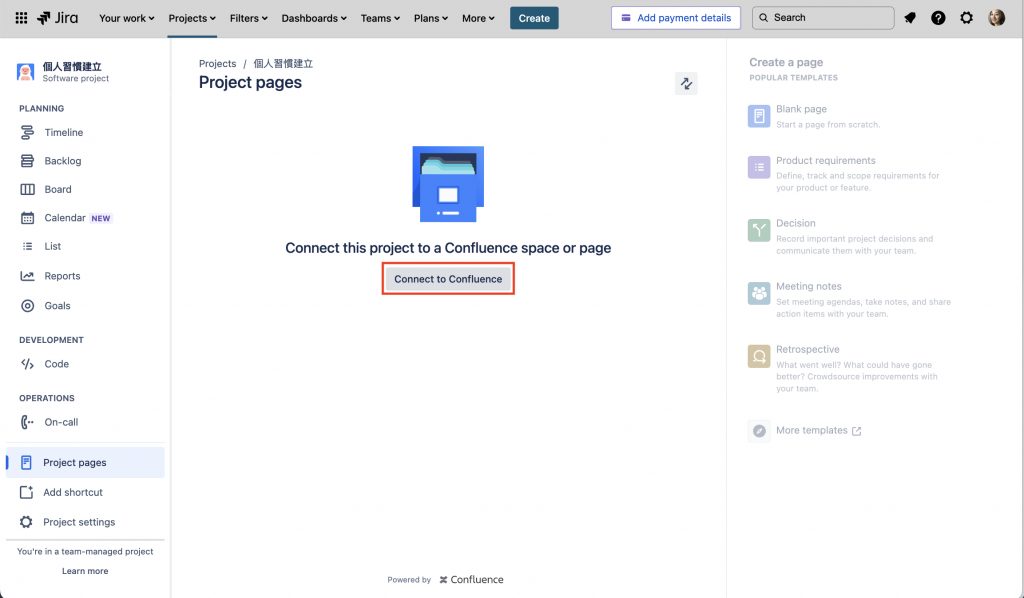Click the List icon in sidebar
Image resolution: width=1024 pixels, height=598 pixels.
(x=27, y=246)
